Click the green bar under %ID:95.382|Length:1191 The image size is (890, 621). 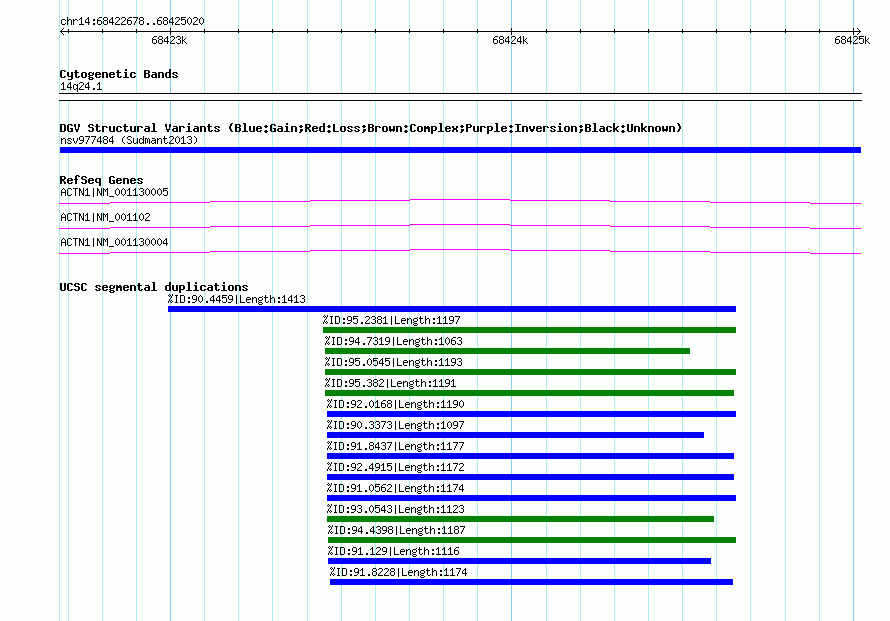tap(529, 393)
